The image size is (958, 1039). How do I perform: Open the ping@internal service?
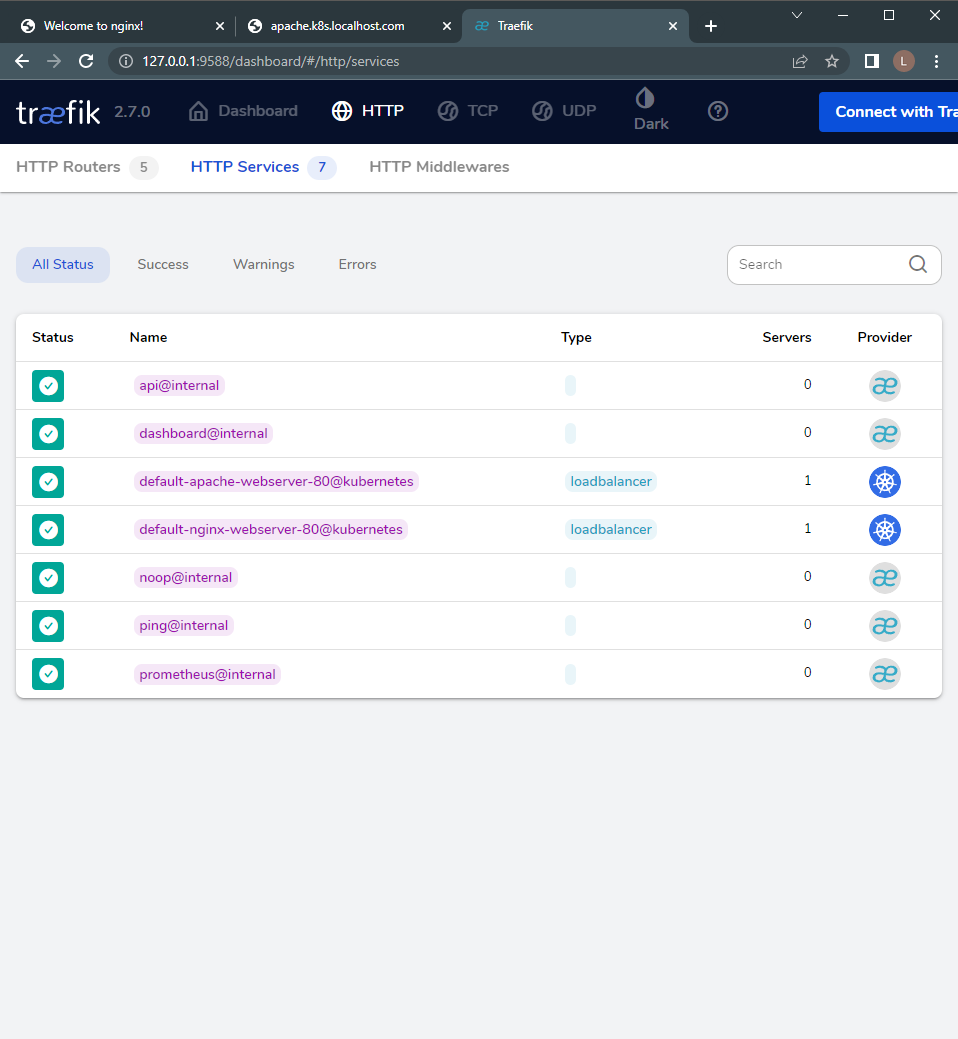[184, 626]
